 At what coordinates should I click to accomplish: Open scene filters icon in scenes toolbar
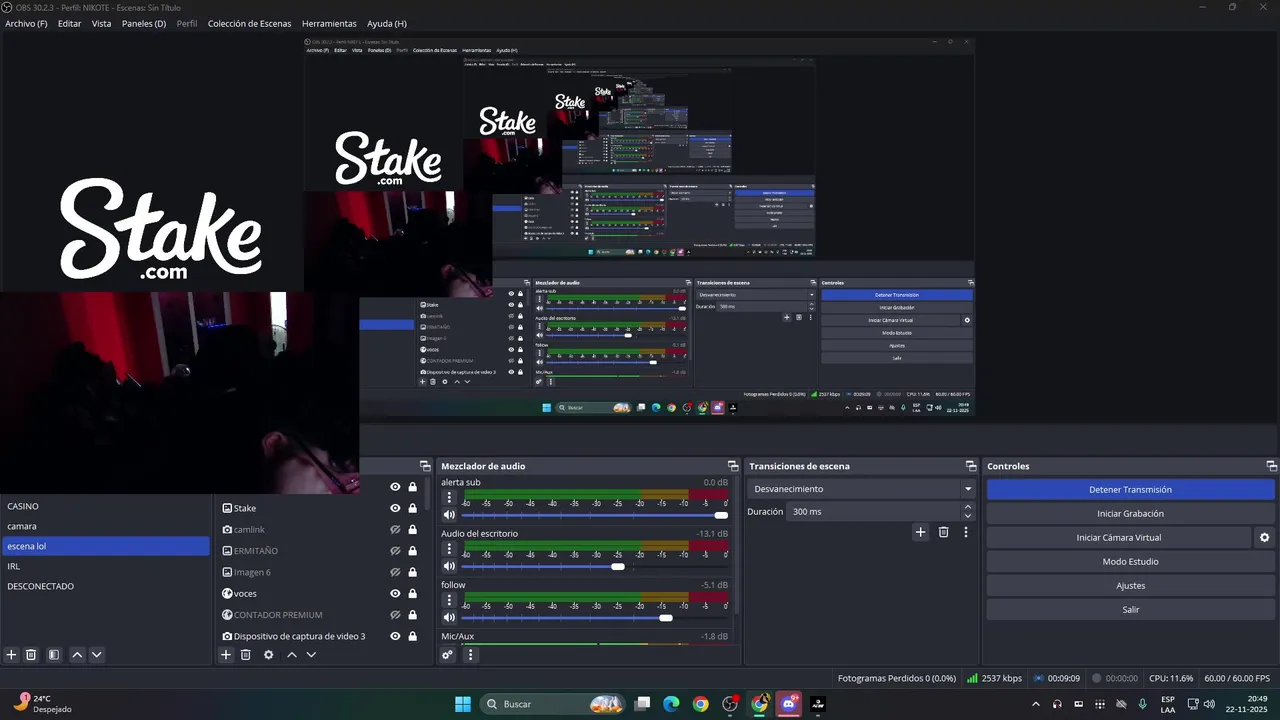pos(54,655)
